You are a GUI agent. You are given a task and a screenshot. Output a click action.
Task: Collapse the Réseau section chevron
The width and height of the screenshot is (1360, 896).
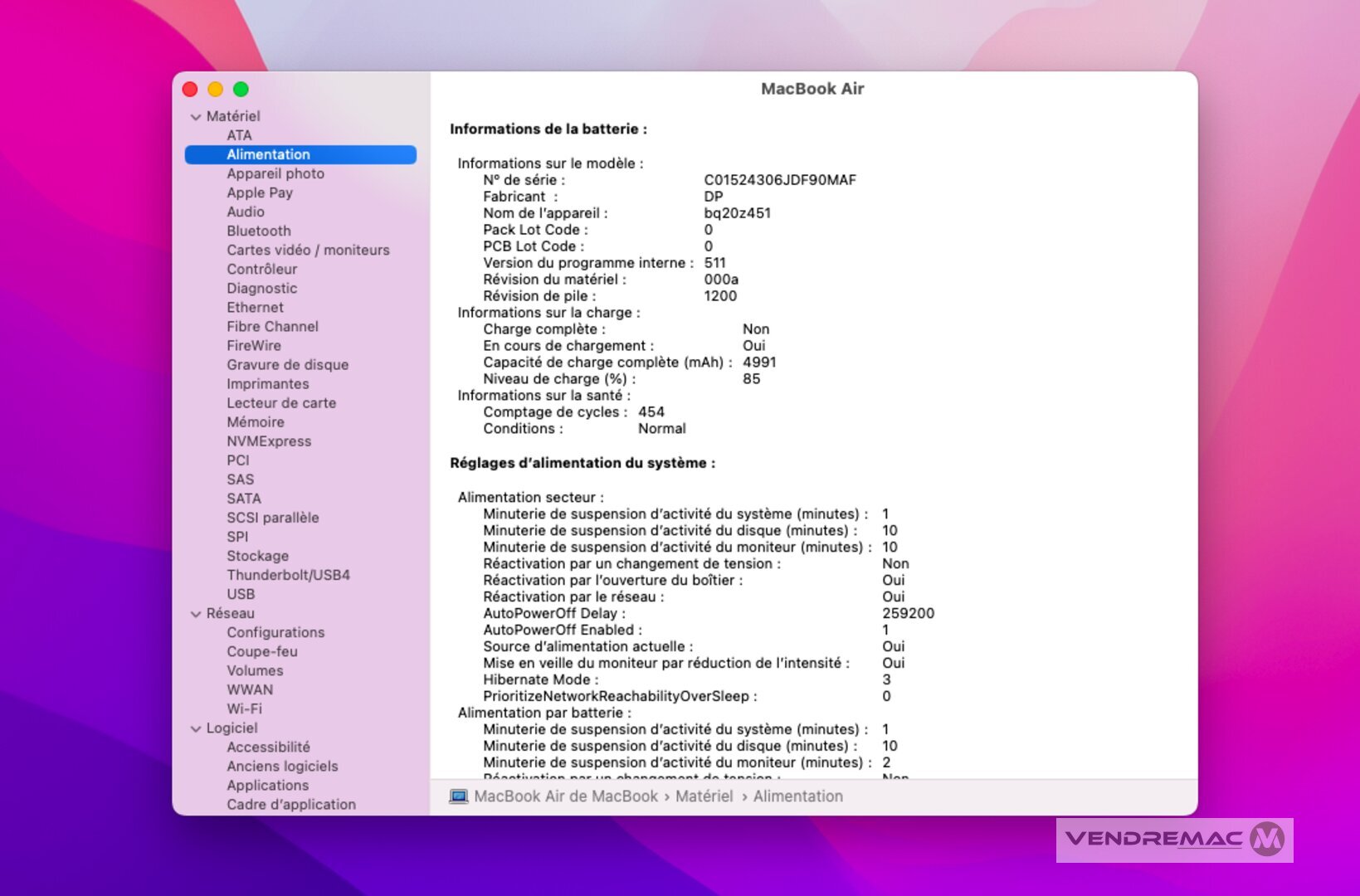pos(196,614)
